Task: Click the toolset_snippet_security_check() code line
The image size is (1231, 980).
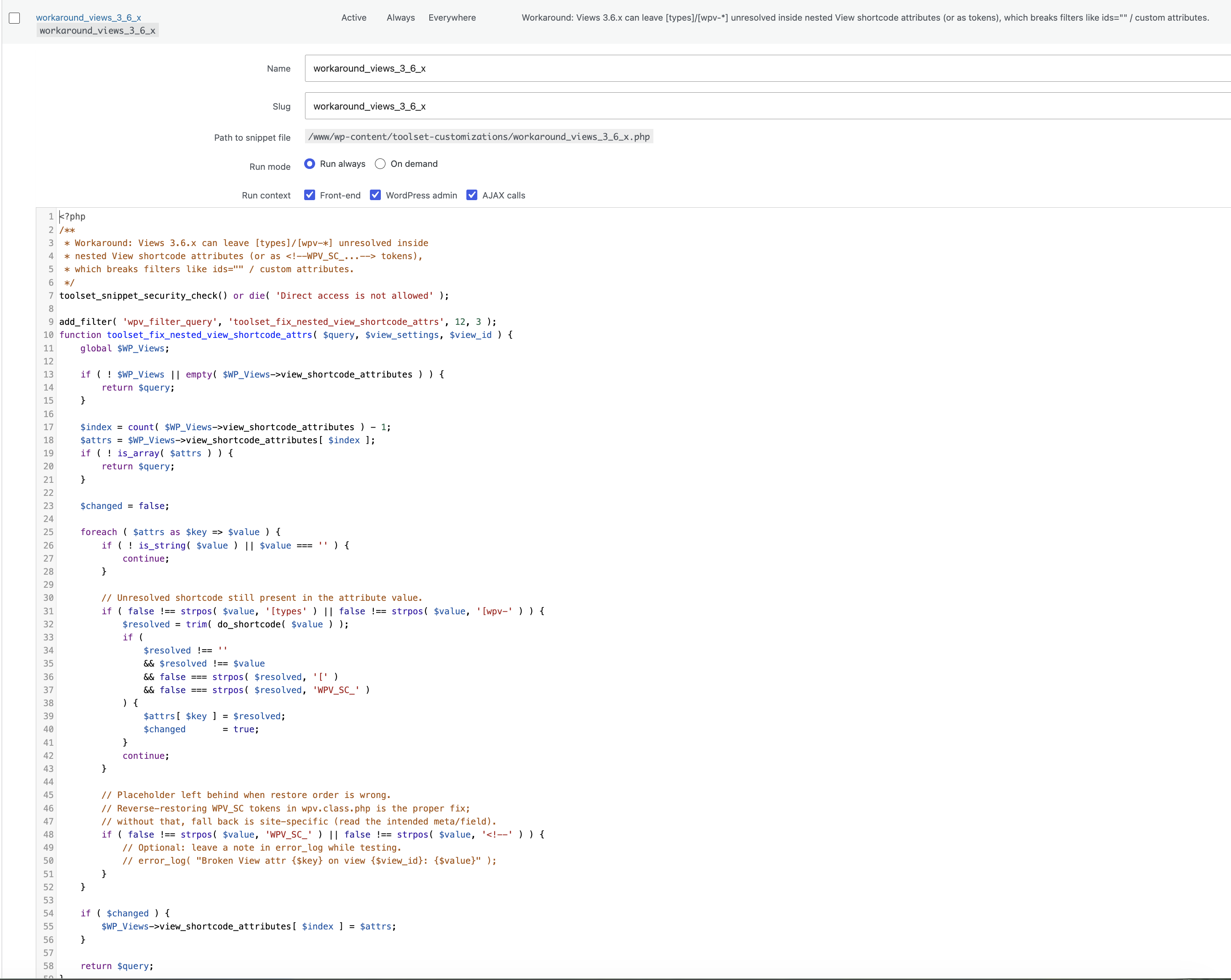Action: click(254, 296)
